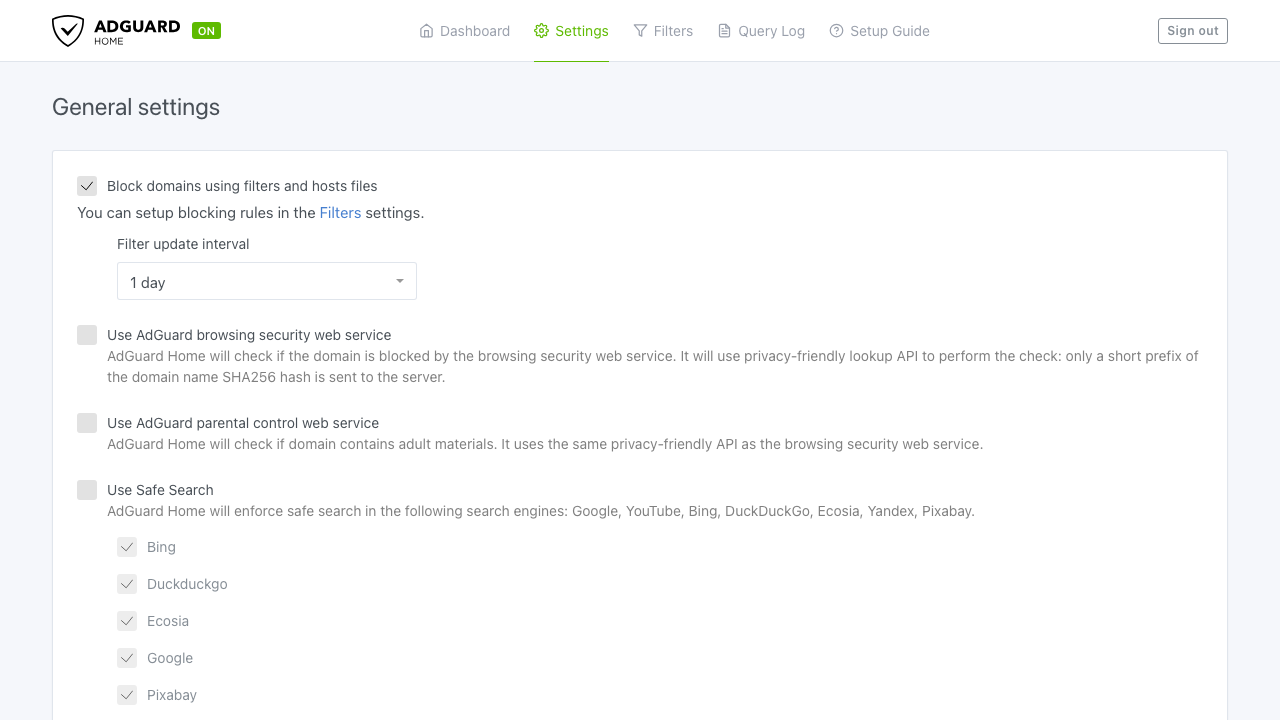
Task: Click the General settings heading
Action: point(136,107)
